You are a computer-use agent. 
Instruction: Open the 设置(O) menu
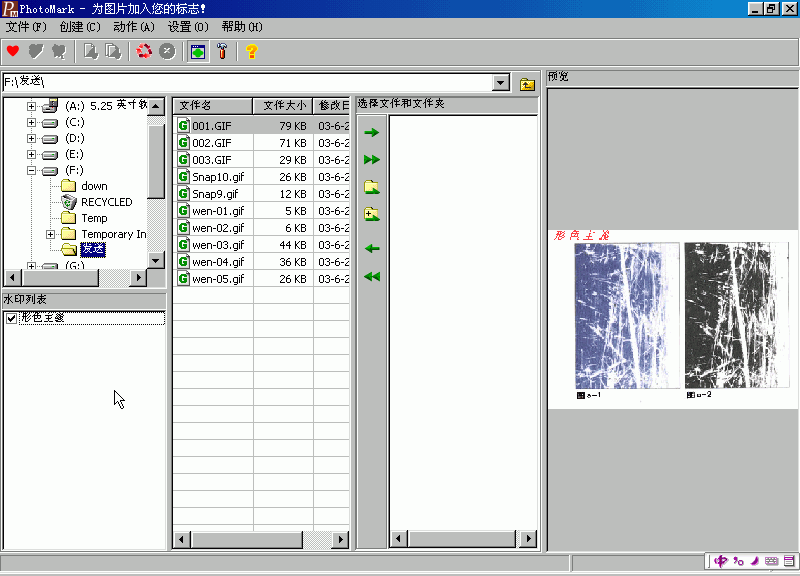(188, 27)
